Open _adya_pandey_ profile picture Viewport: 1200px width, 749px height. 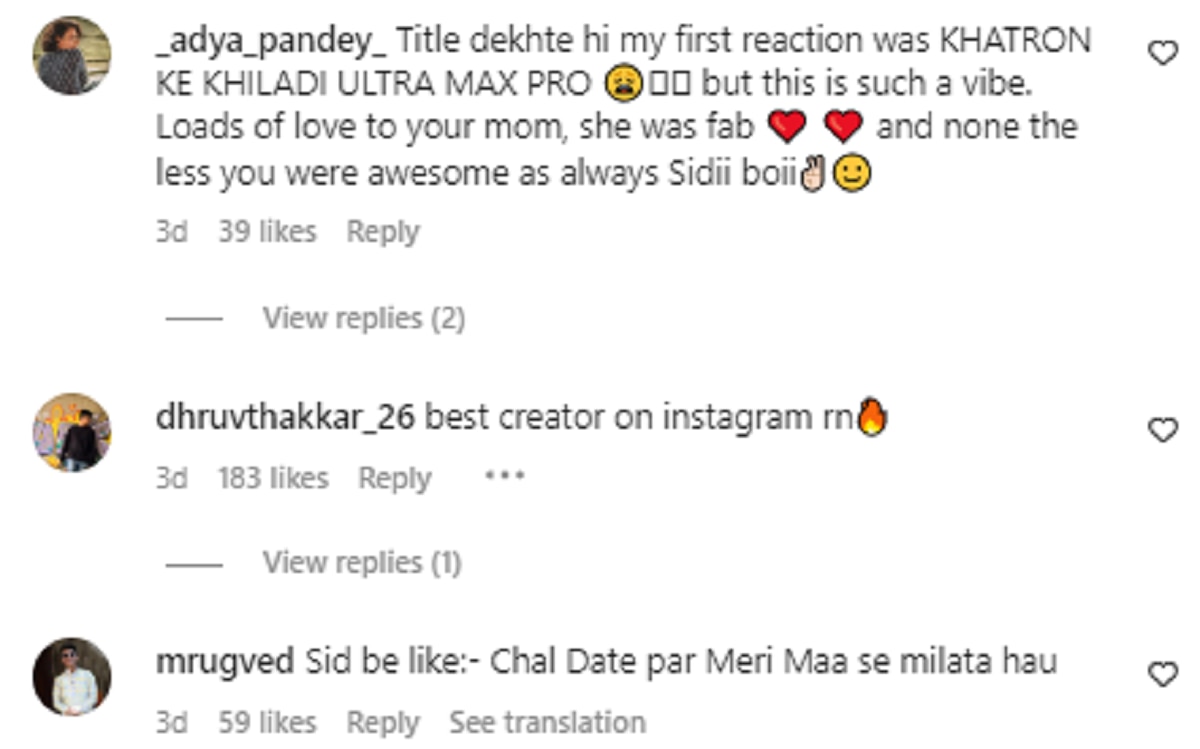pos(73,55)
